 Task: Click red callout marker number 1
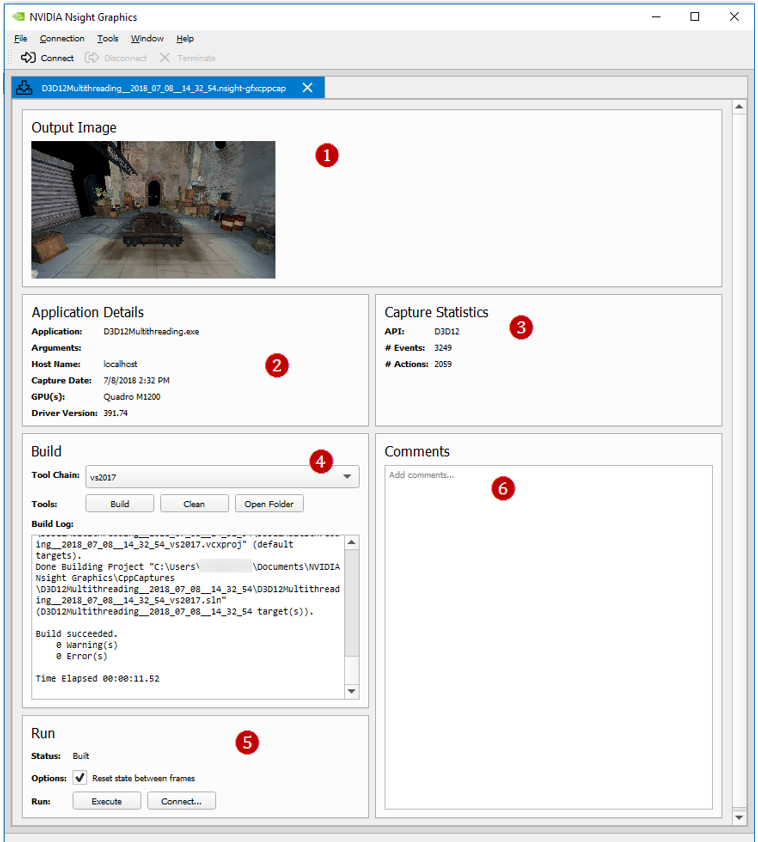click(x=326, y=155)
